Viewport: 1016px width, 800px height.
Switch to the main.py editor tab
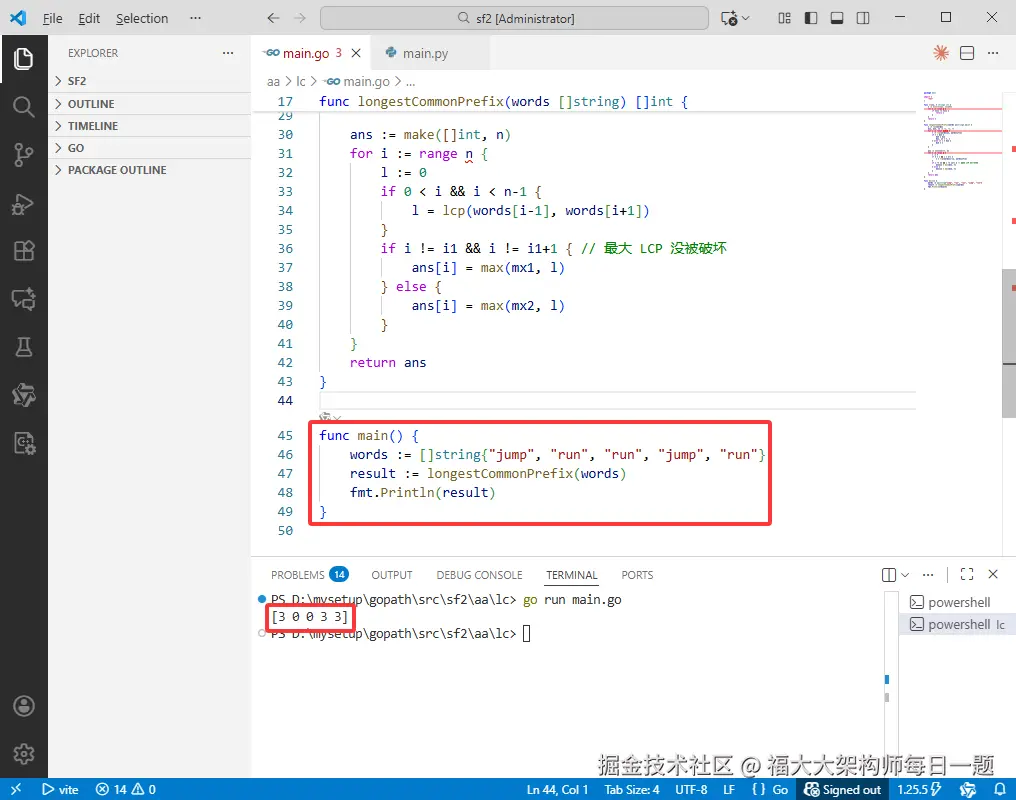tap(425, 53)
